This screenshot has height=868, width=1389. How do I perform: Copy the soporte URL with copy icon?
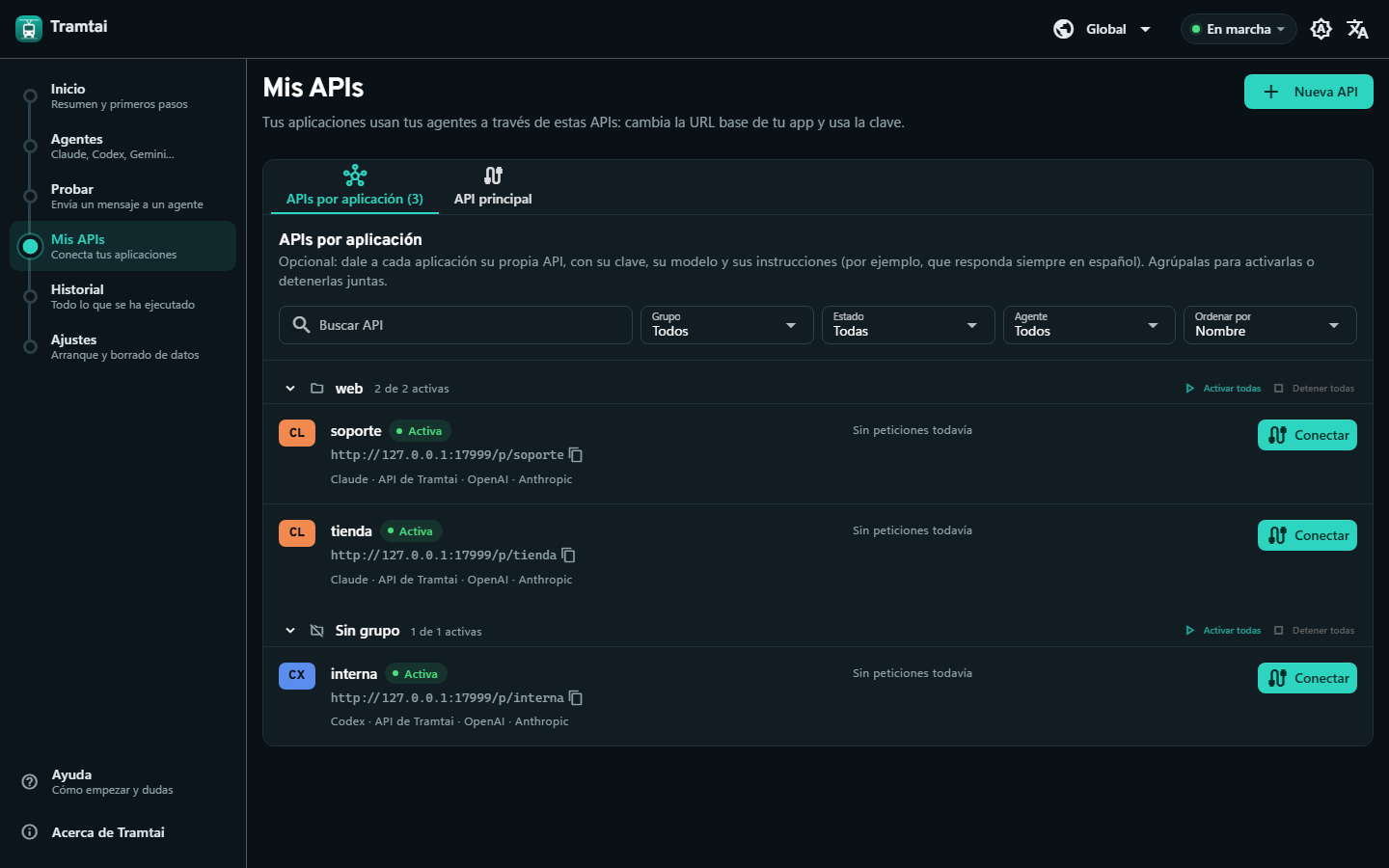[576, 455]
